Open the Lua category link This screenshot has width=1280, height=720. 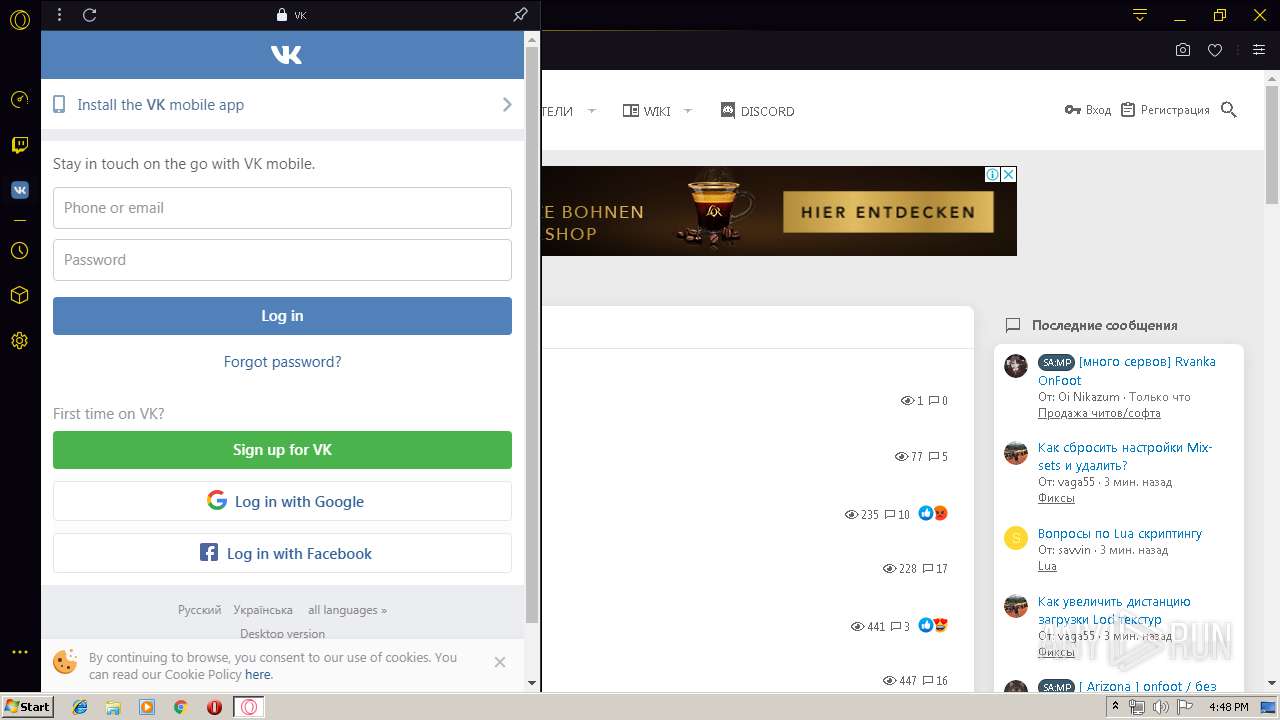1047,566
